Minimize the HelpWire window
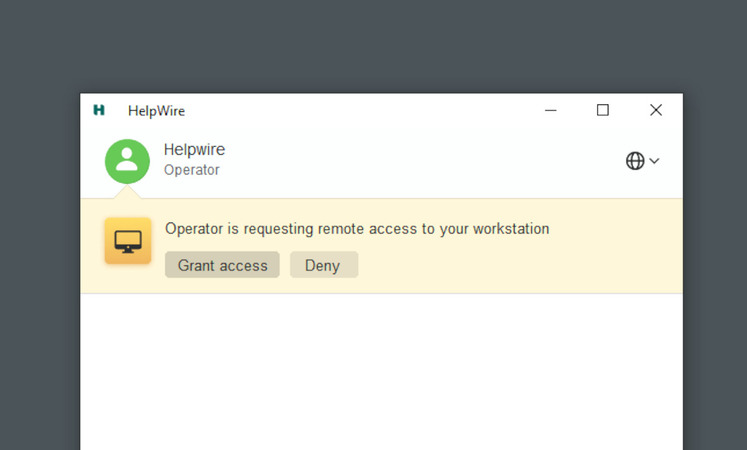The height and width of the screenshot is (450, 747). (x=551, y=110)
